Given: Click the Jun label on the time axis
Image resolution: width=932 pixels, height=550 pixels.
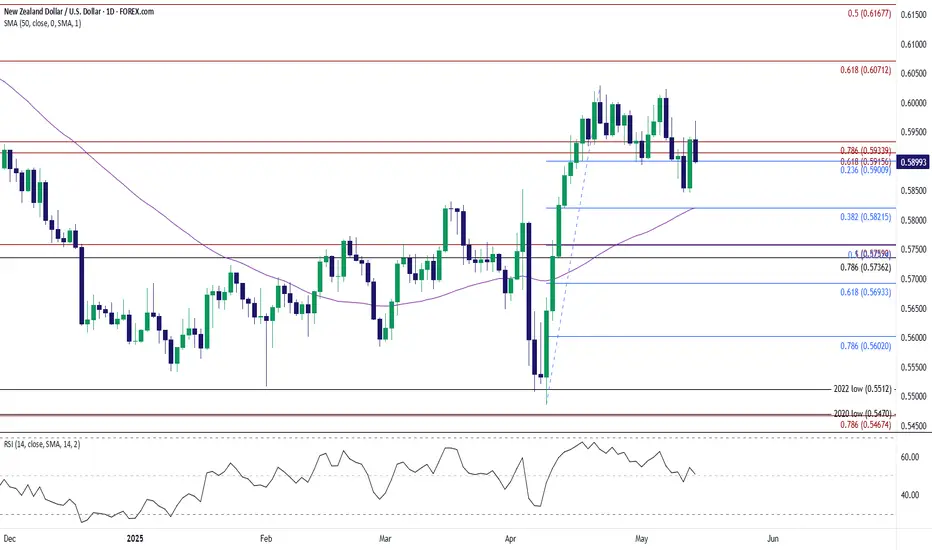Looking at the screenshot, I should click(773, 539).
